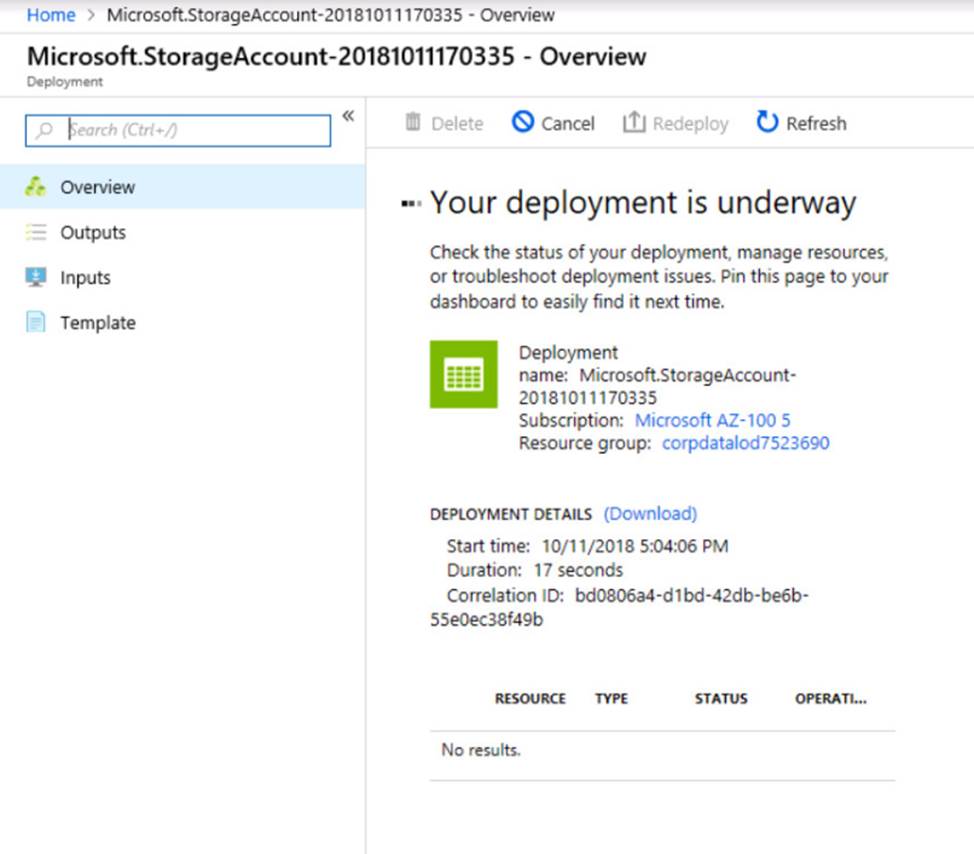Click the Outputs list icon

(x=36, y=232)
